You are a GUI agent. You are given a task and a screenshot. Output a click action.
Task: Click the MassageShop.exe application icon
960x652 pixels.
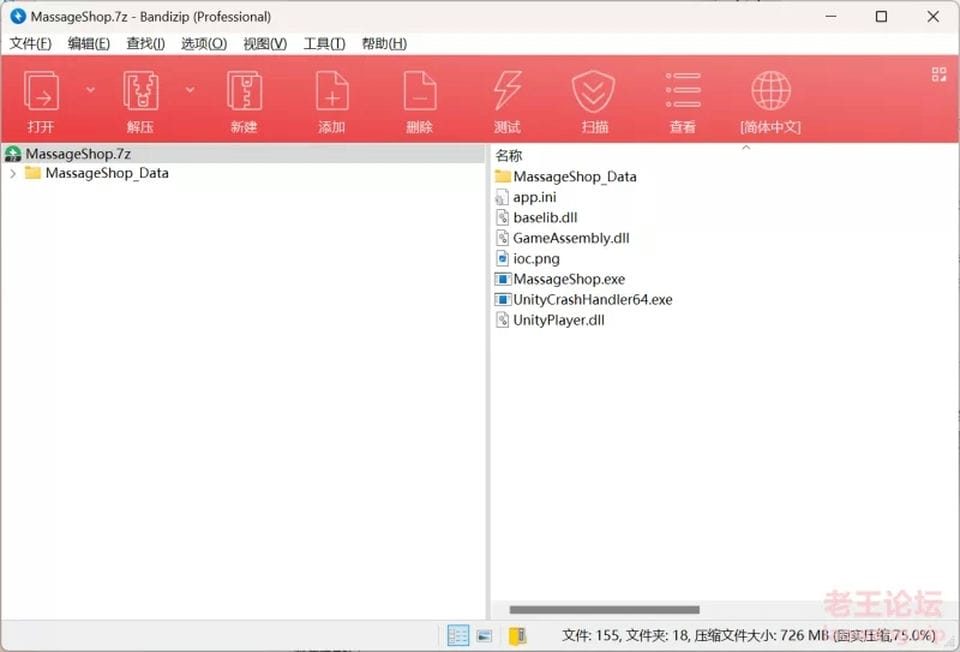point(503,279)
